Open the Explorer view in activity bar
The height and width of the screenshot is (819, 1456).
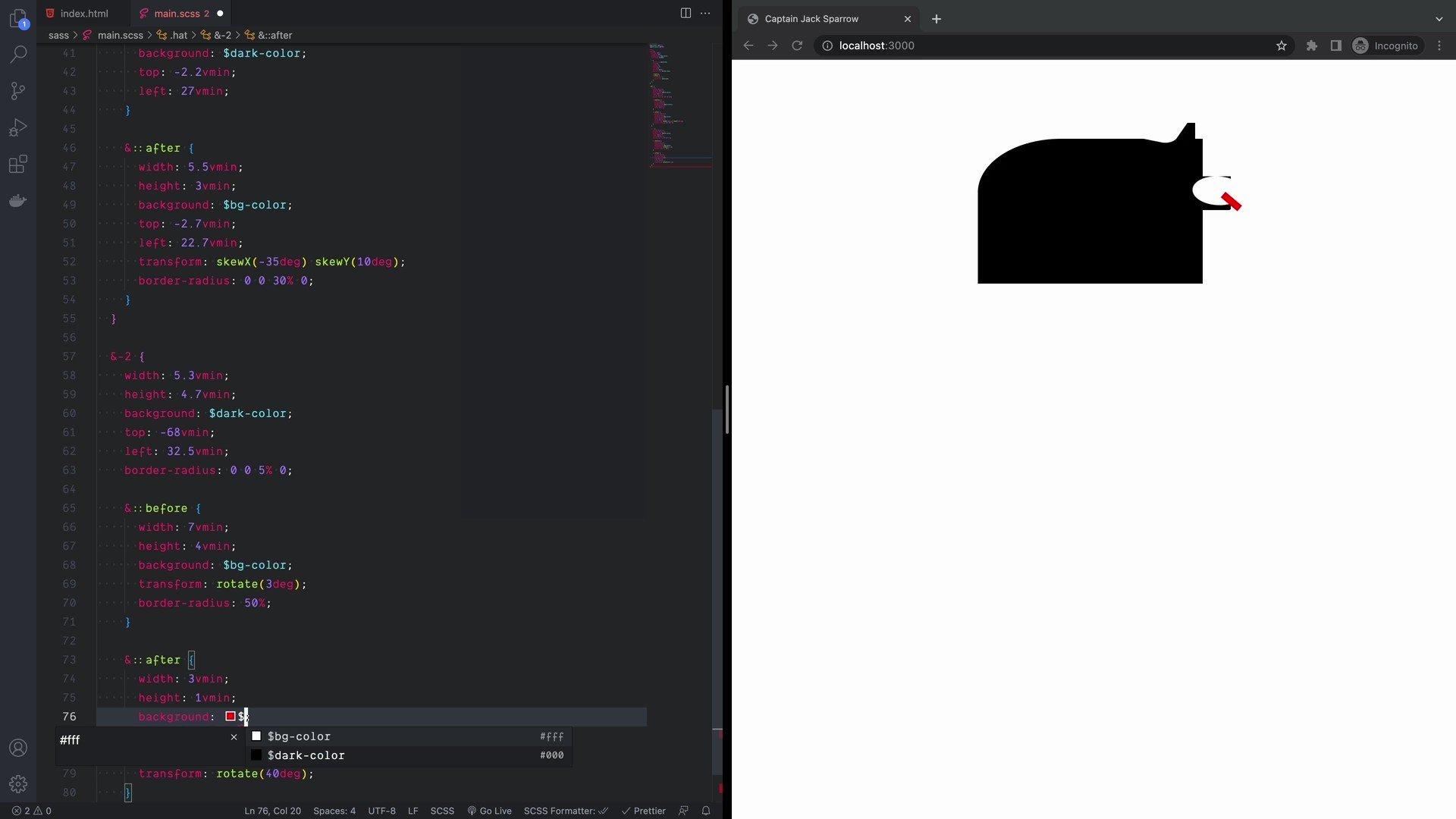(18, 18)
